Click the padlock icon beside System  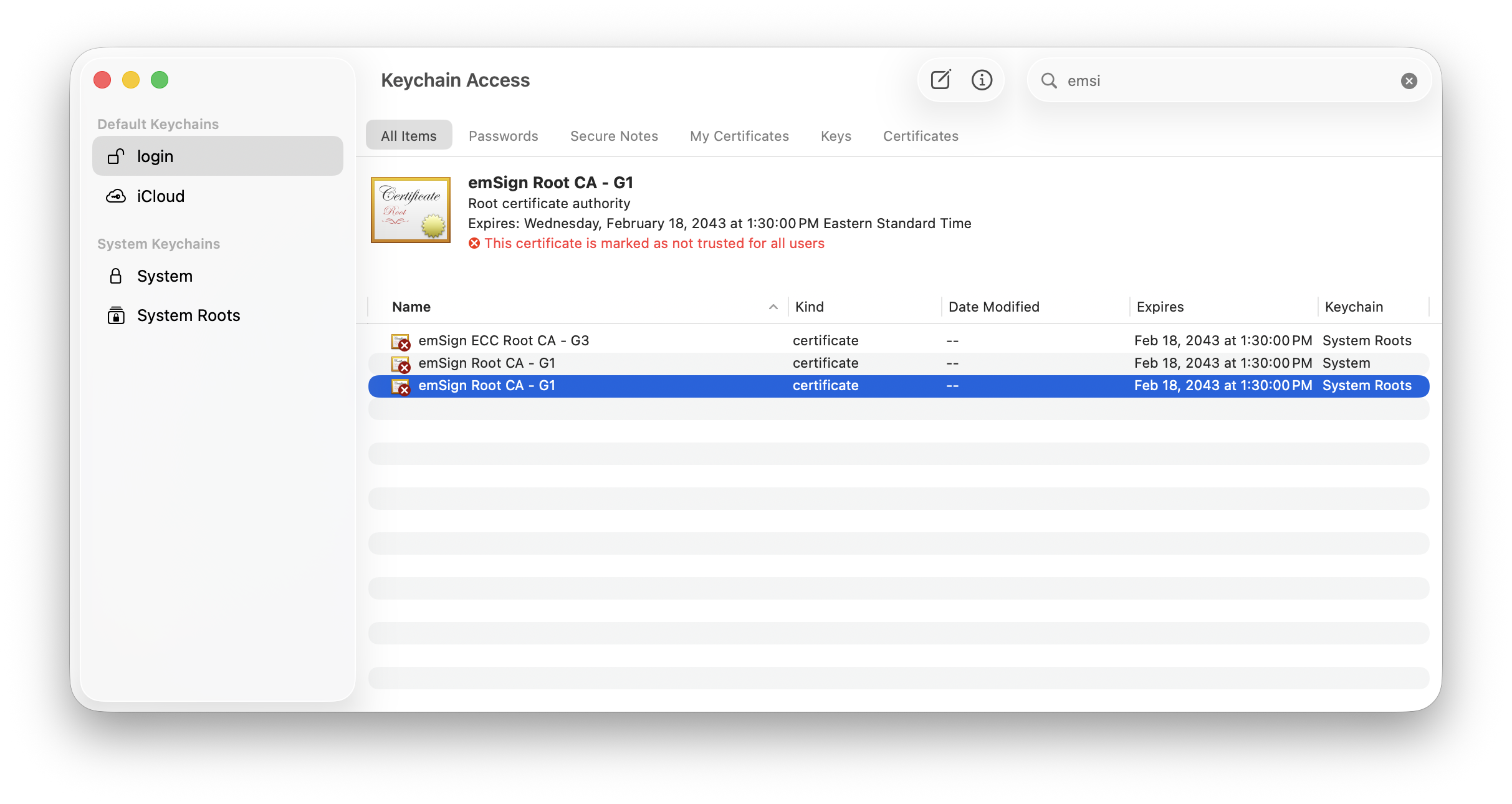tap(116, 275)
